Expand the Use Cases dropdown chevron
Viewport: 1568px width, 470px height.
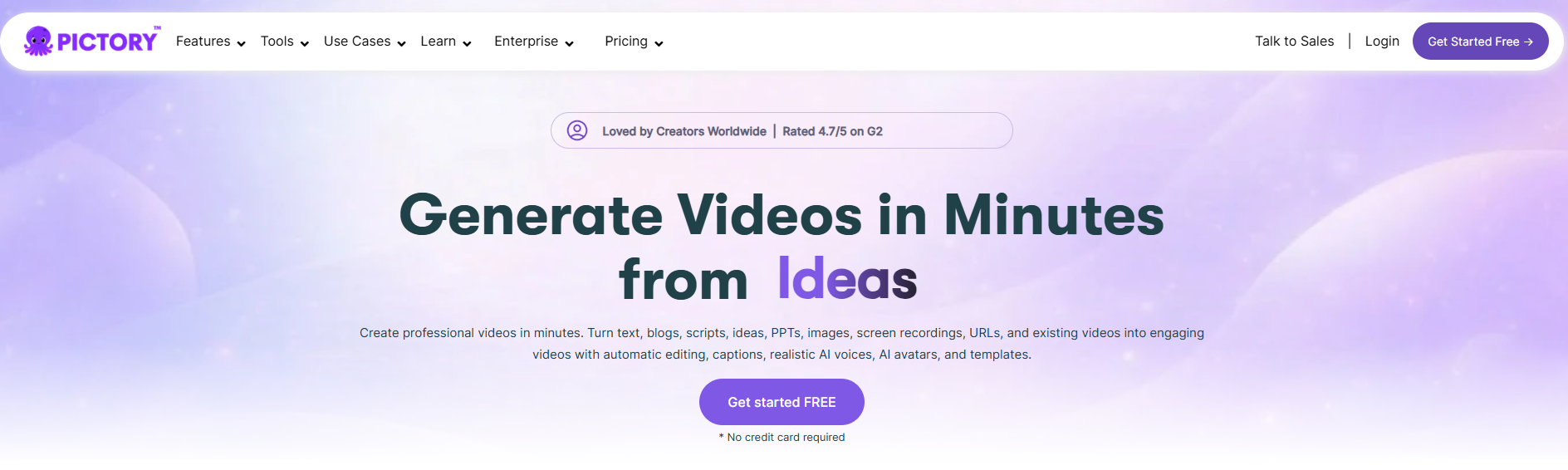pos(401,44)
